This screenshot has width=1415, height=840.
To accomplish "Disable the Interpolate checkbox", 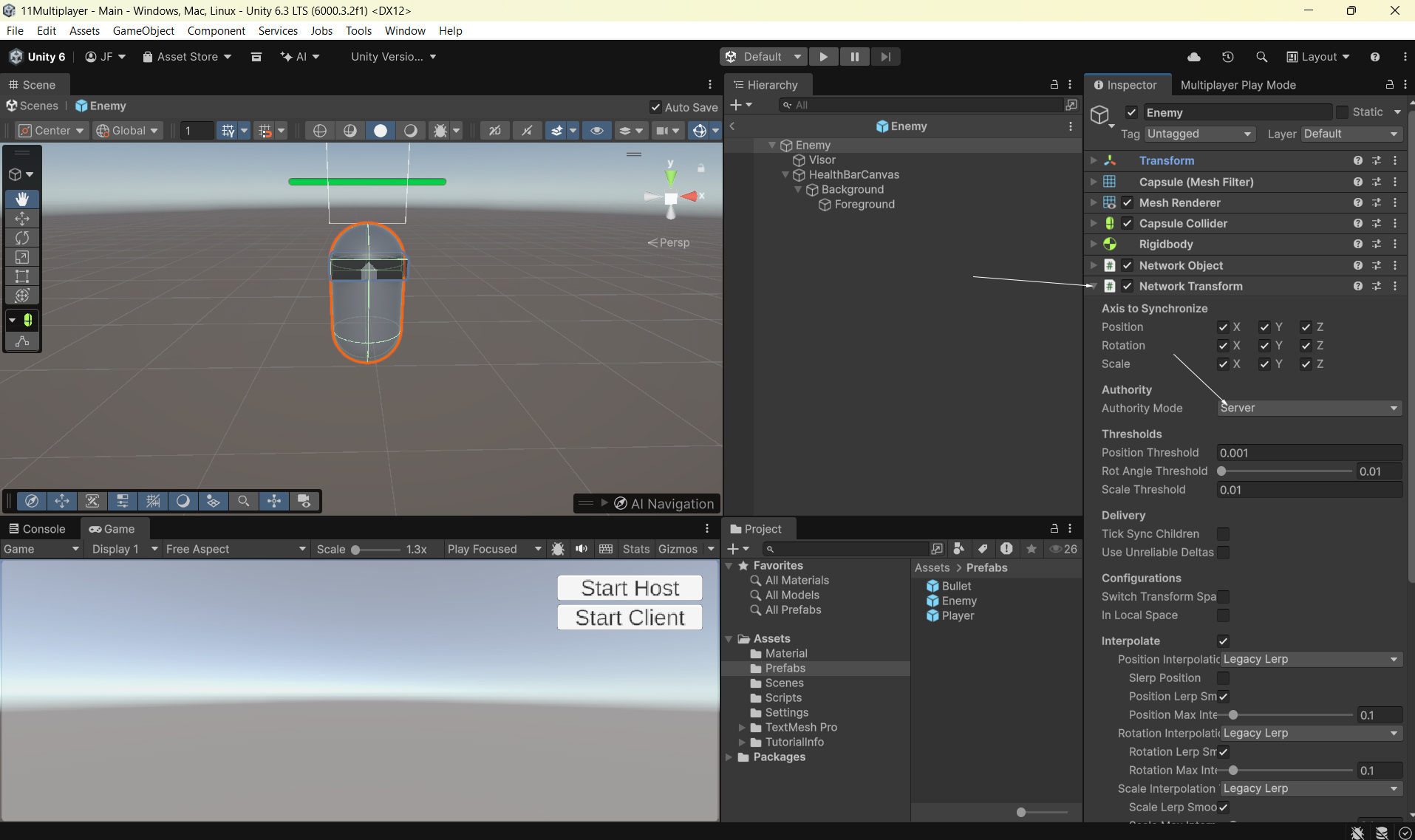I will click(1223, 641).
